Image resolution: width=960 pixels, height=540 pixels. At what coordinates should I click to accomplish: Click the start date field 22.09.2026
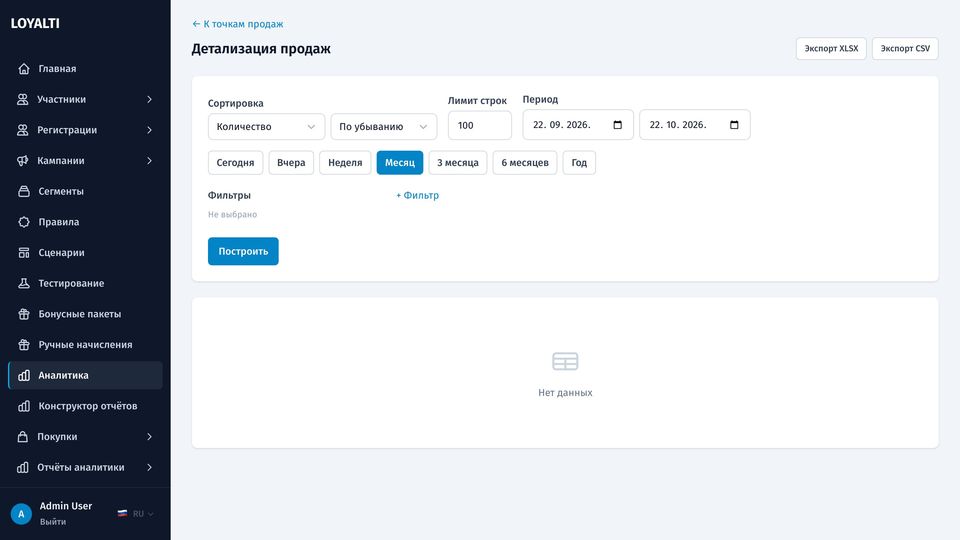[x=578, y=125]
